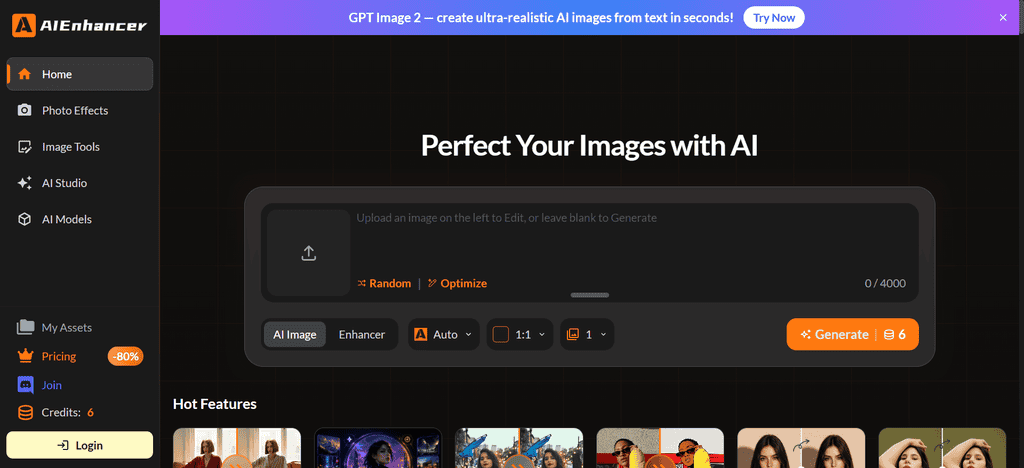
Task: Click the Perfect Your Images with AI heading
Action: (x=590, y=146)
